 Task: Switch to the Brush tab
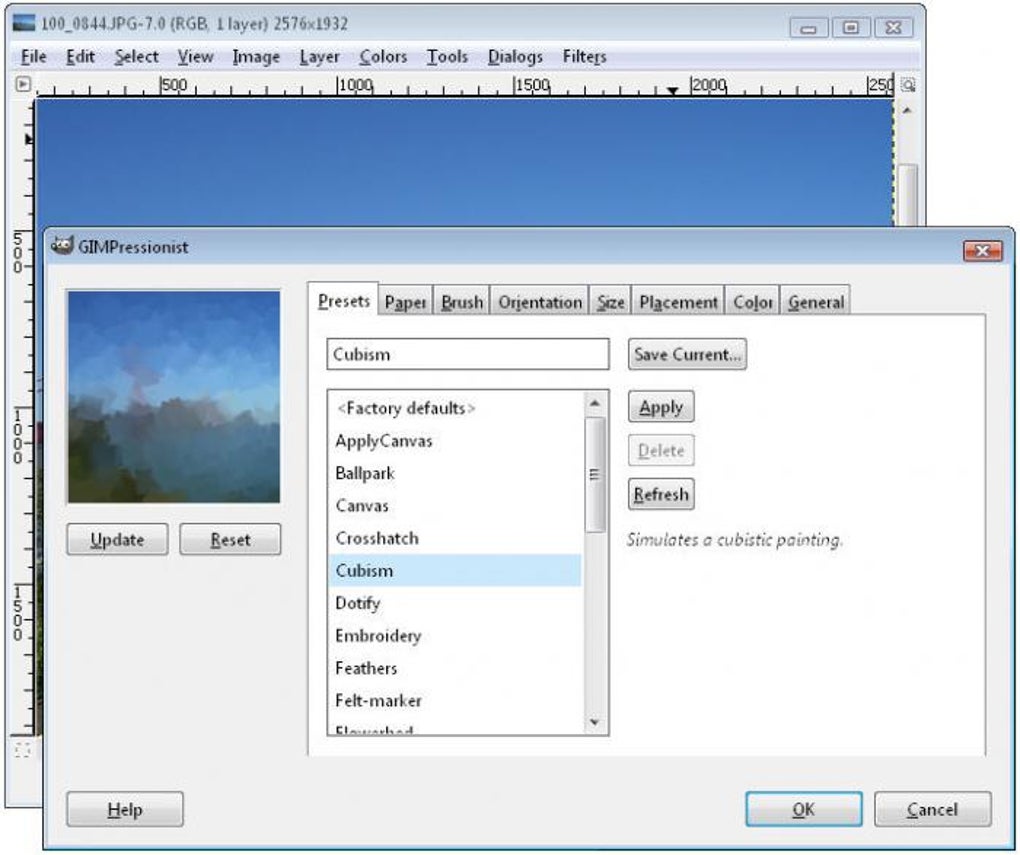(462, 302)
